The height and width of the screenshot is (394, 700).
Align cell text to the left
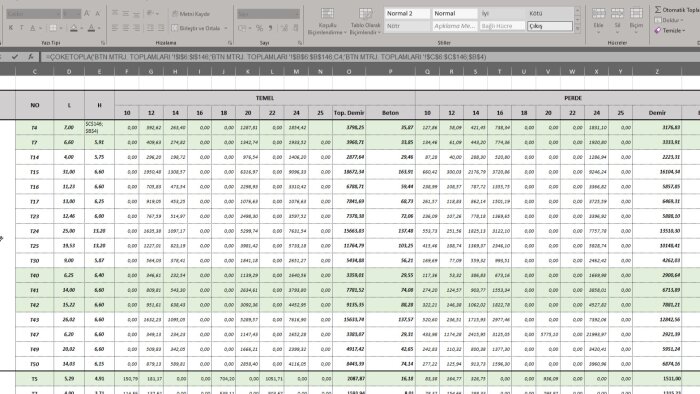coord(115,28)
